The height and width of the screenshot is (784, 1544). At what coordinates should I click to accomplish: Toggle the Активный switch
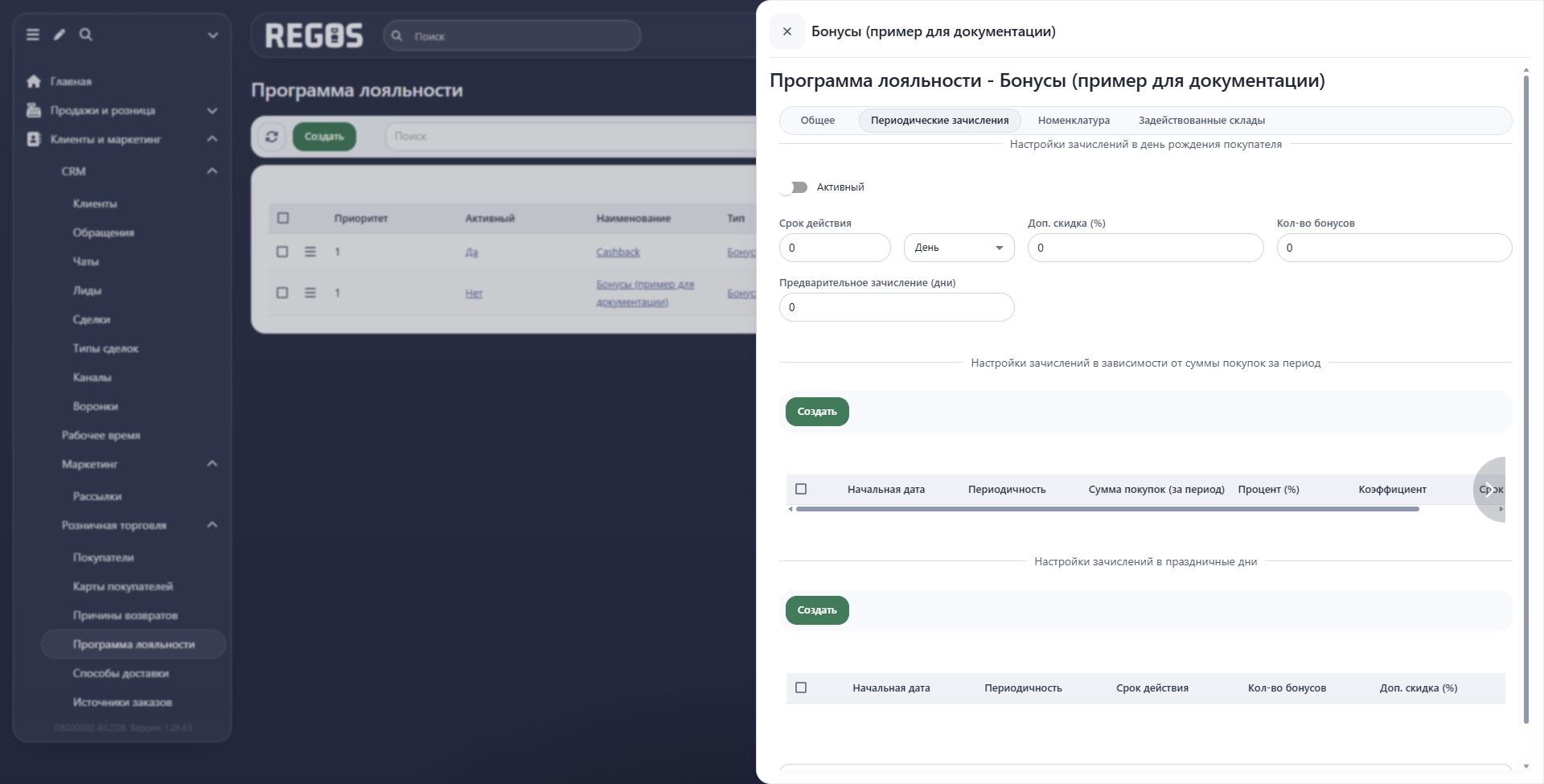pos(794,187)
